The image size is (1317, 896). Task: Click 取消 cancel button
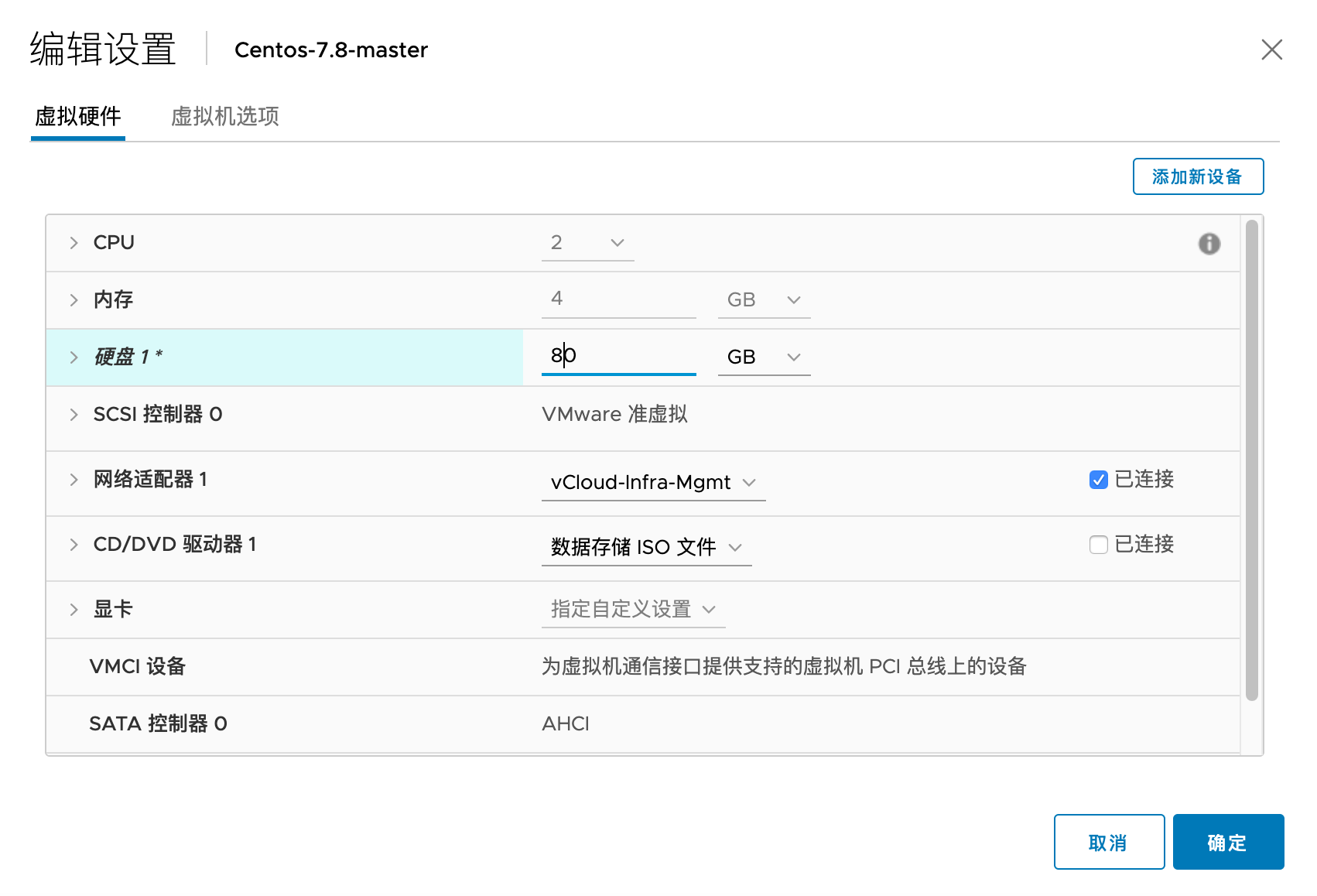pos(1109,842)
